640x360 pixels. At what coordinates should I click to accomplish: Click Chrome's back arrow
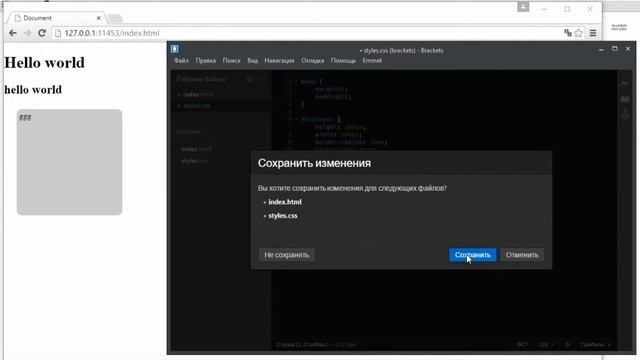click(13, 33)
